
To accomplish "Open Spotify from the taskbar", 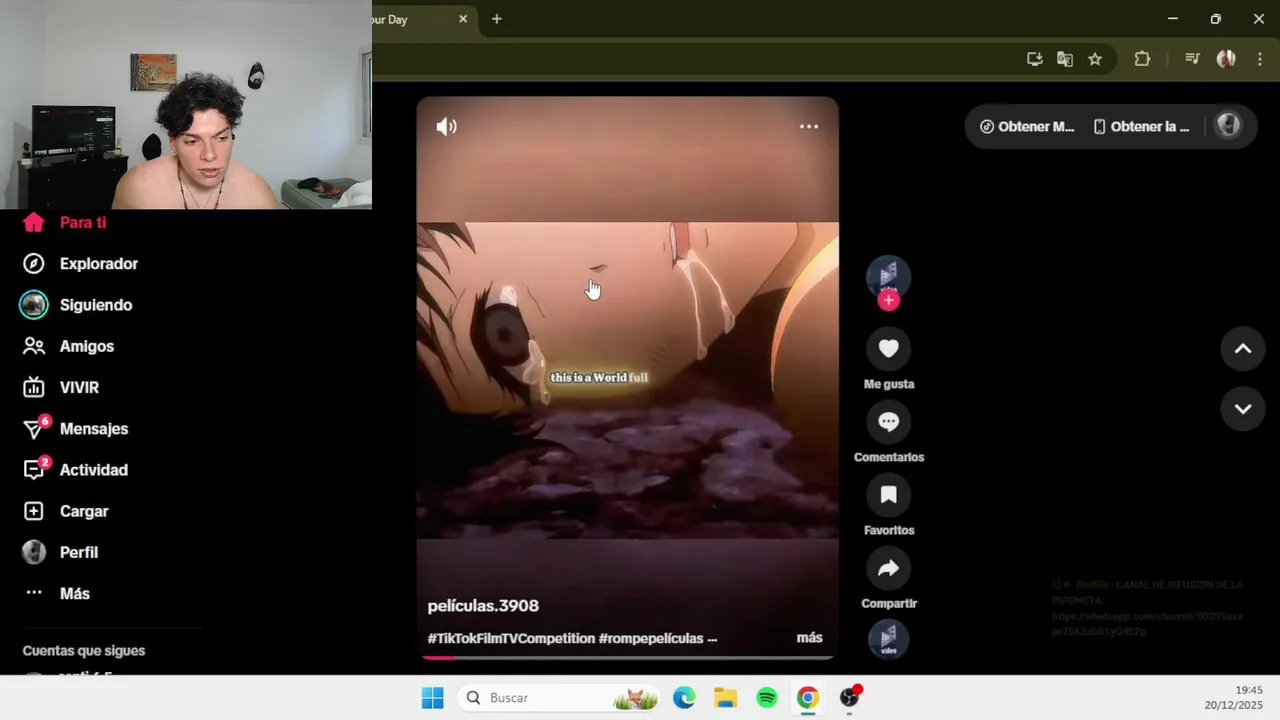I will click(767, 698).
